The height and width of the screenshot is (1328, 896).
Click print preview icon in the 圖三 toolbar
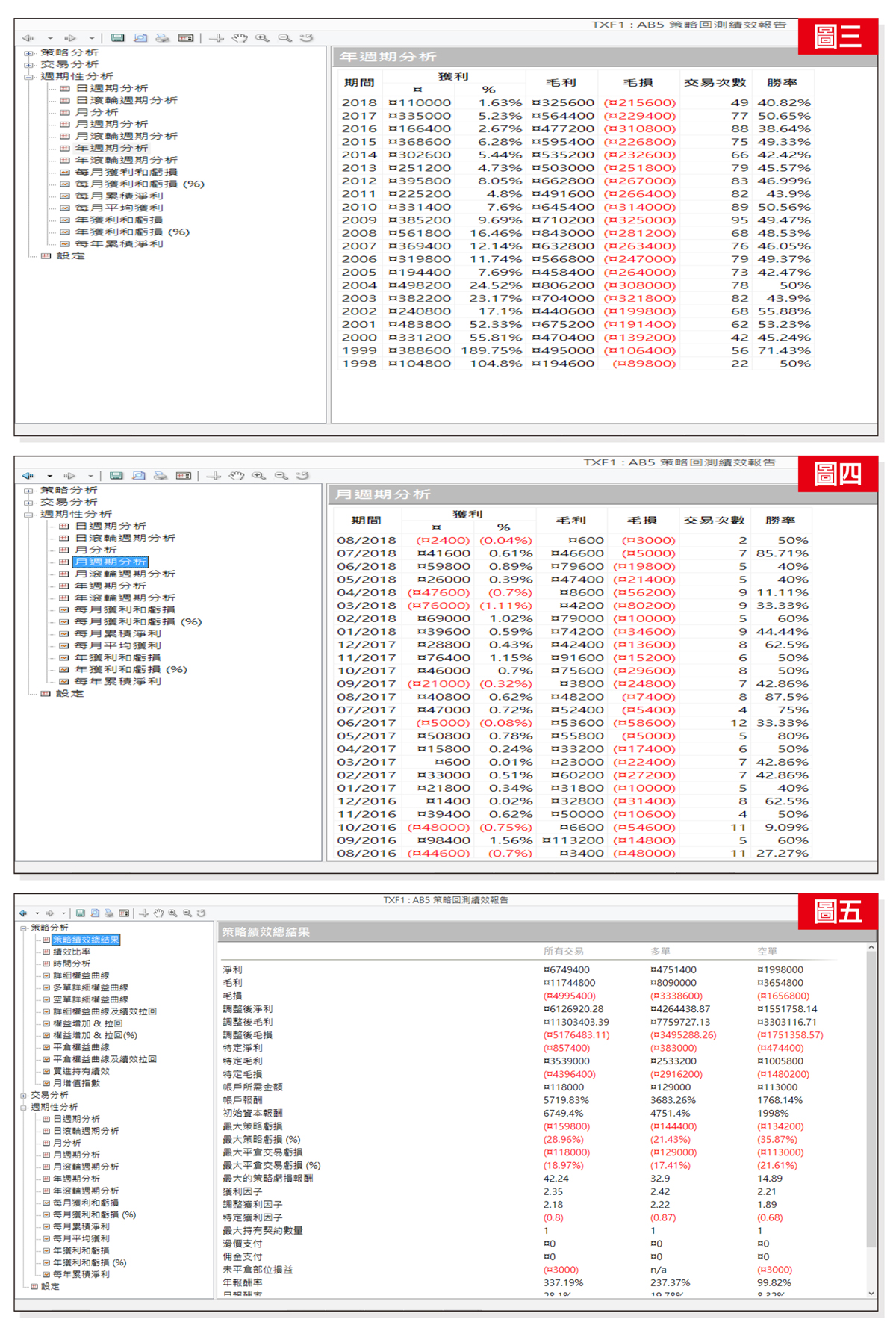point(140,38)
